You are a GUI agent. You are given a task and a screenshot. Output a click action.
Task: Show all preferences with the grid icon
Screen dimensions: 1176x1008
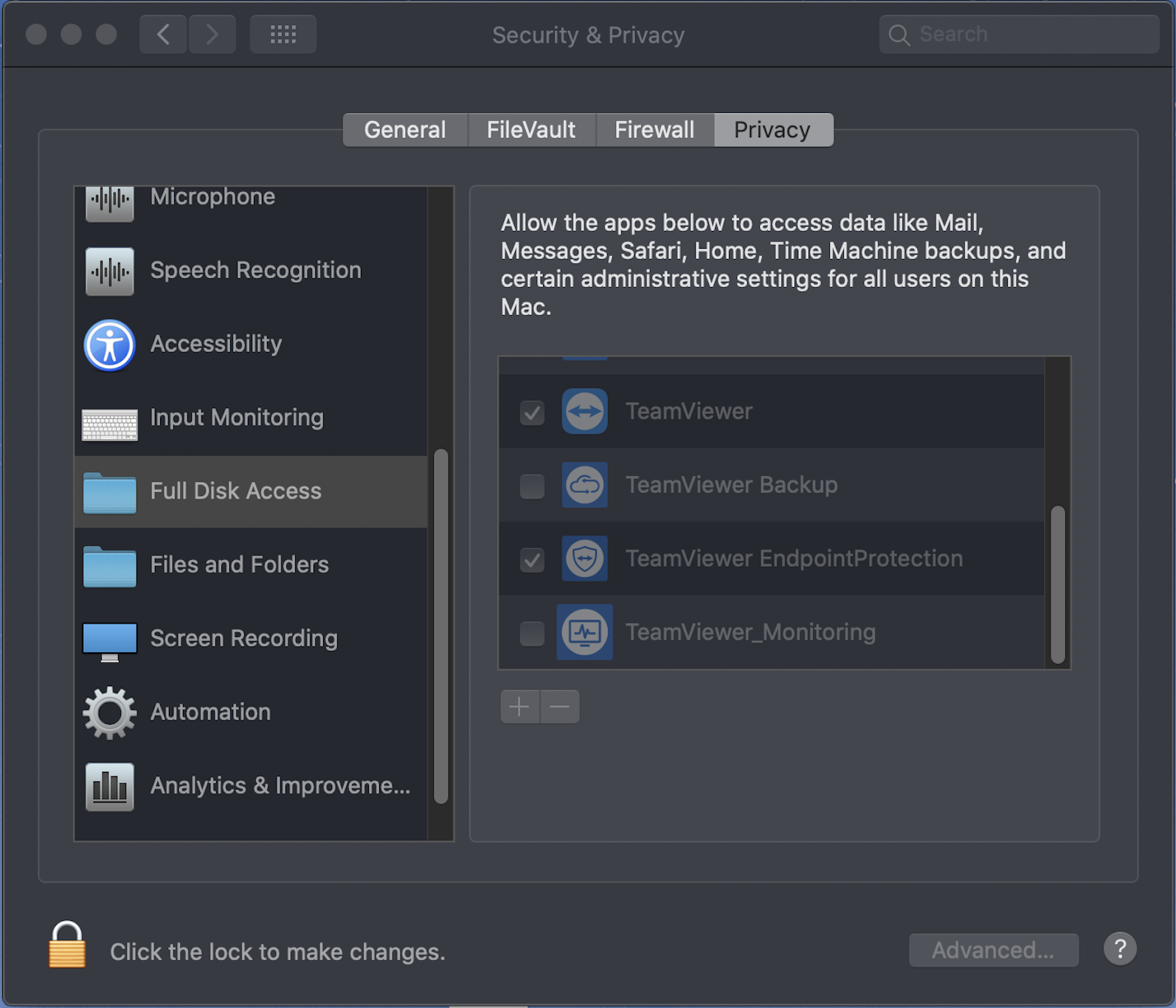[x=283, y=34]
